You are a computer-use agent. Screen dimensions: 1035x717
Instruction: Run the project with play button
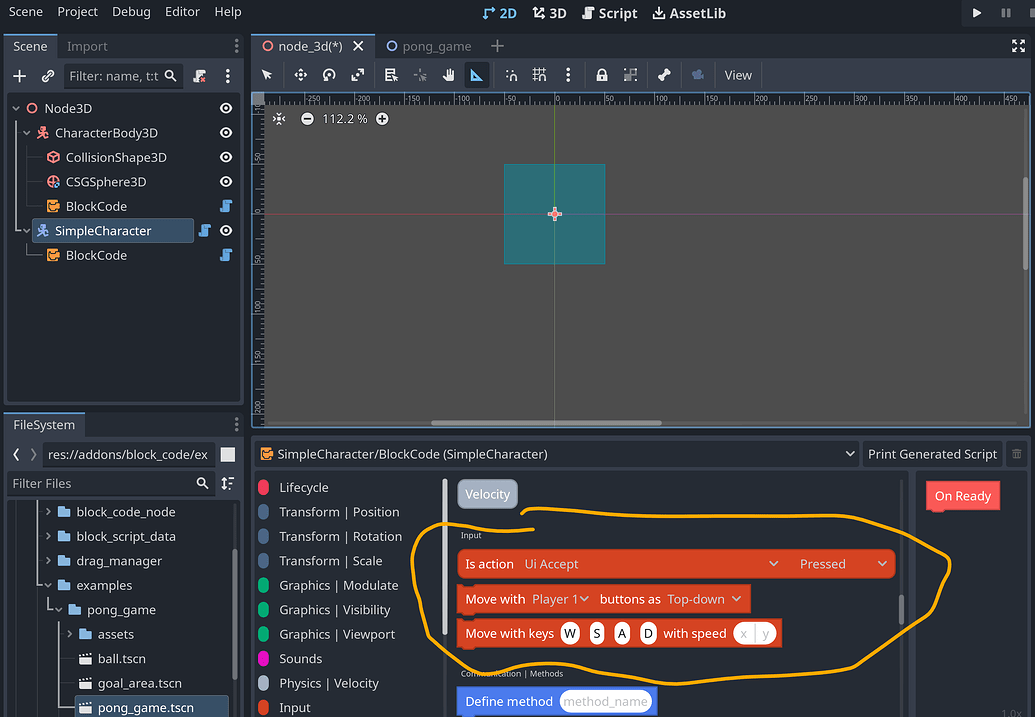point(977,13)
